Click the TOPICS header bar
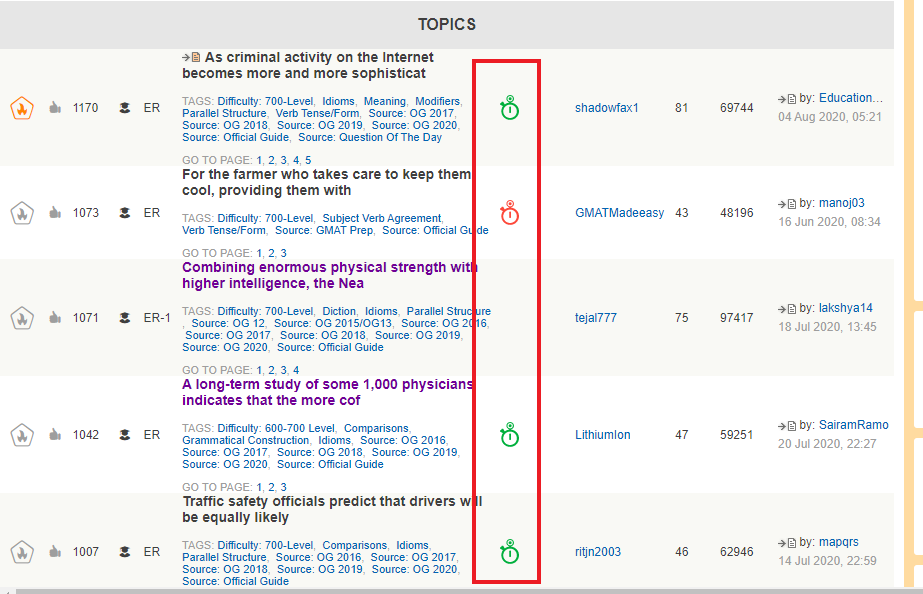The image size is (923, 594). point(446,24)
